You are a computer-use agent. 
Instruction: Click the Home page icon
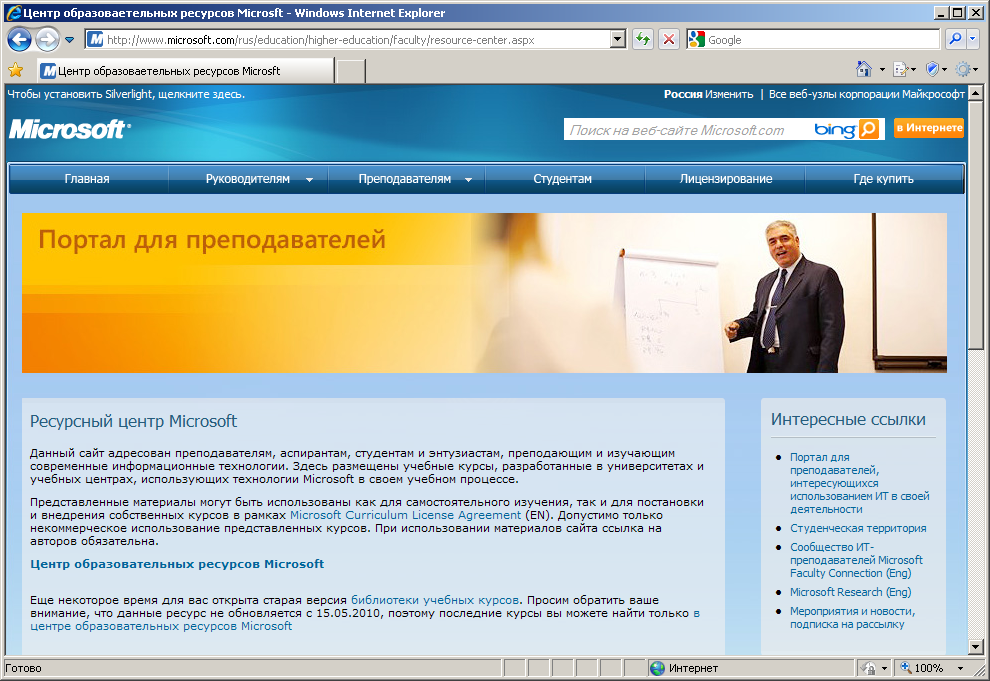(x=864, y=69)
